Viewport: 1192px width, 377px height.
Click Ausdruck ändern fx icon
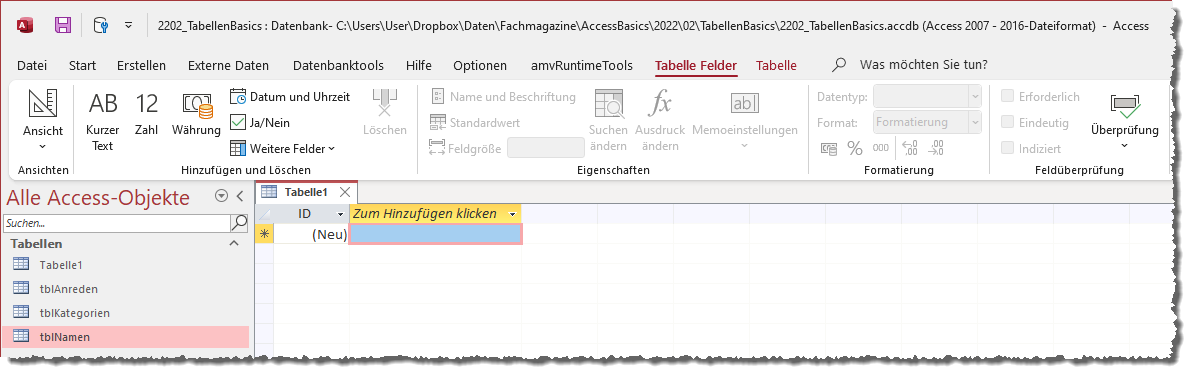[660, 120]
